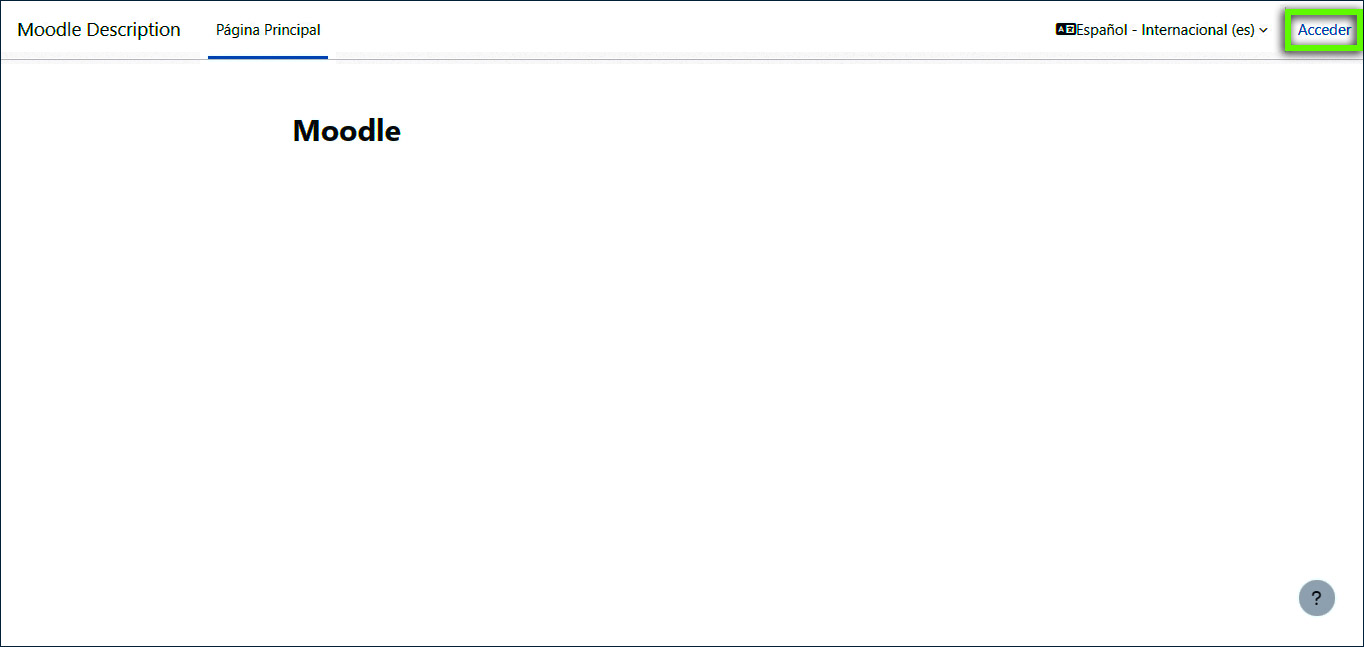Click the language icon beside Español
The height and width of the screenshot is (647, 1364).
pos(1065,30)
